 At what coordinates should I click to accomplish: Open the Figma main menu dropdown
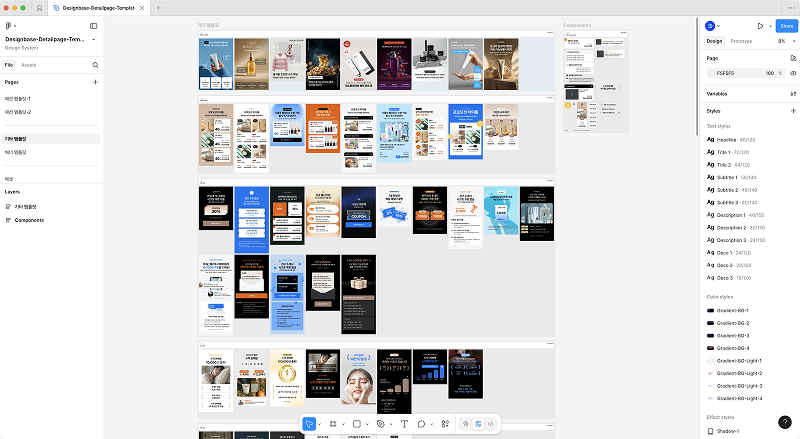click(12, 26)
